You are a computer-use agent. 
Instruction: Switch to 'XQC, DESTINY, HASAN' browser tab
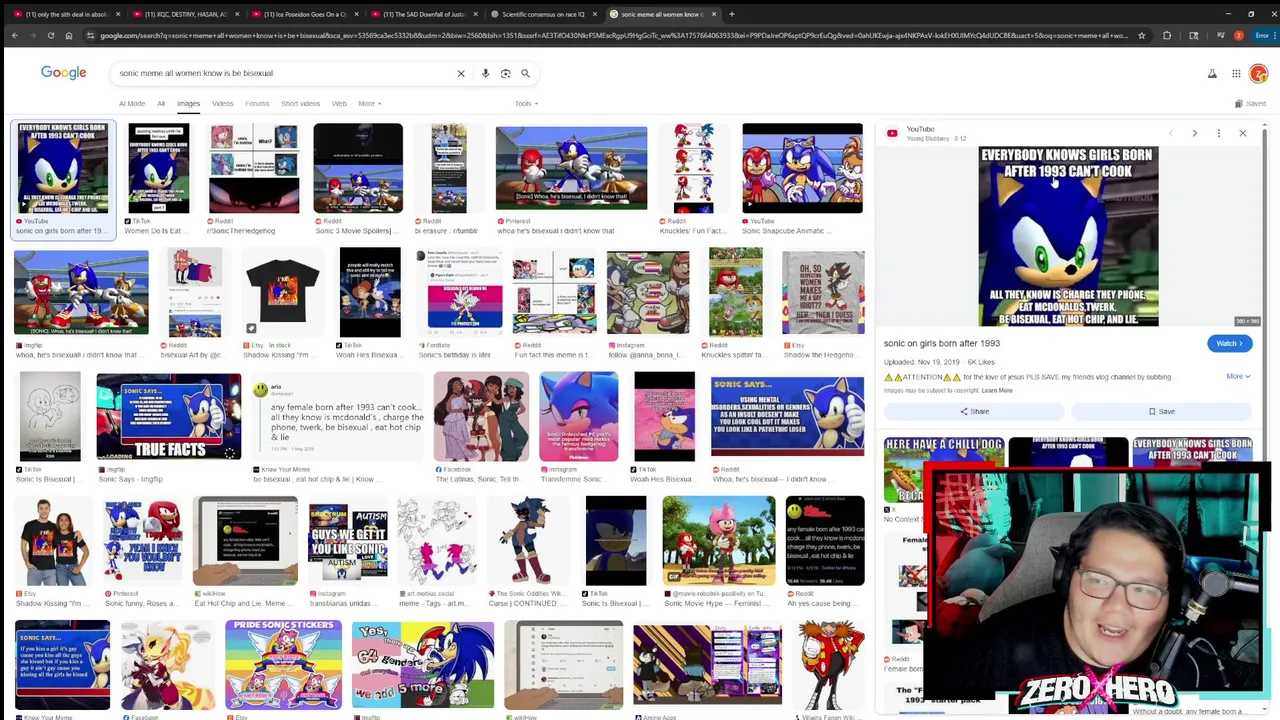tap(185, 14)
